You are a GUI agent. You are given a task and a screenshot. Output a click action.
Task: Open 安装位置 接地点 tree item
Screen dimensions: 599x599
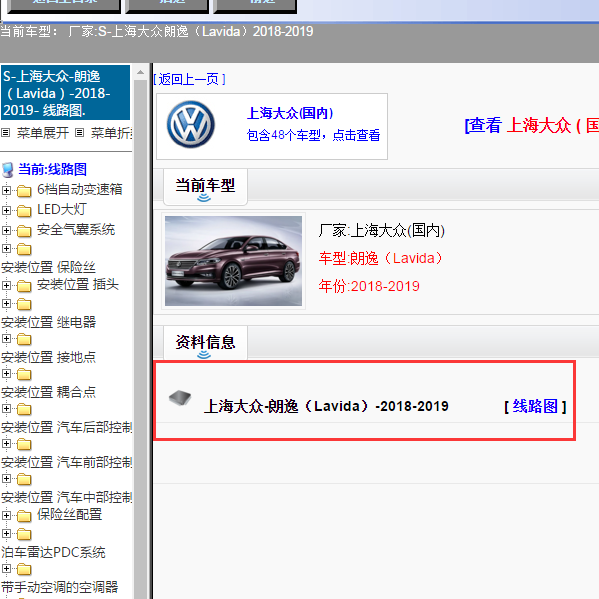[48, 357]
